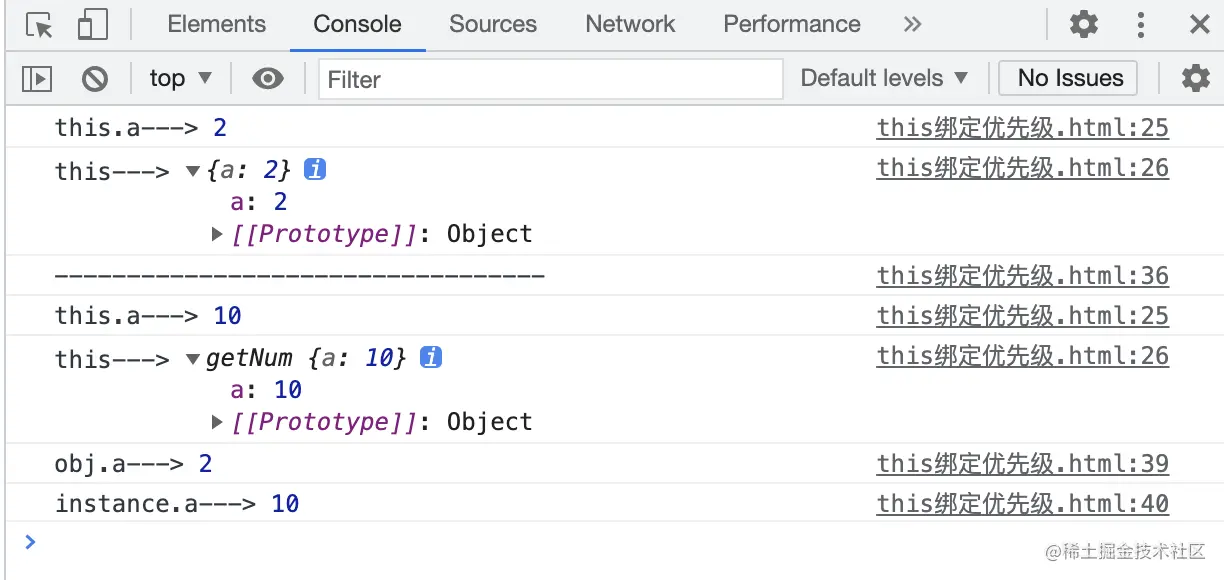Click the info badge next to {a: 2}
1224x580 pixels.
pos(315,170)
